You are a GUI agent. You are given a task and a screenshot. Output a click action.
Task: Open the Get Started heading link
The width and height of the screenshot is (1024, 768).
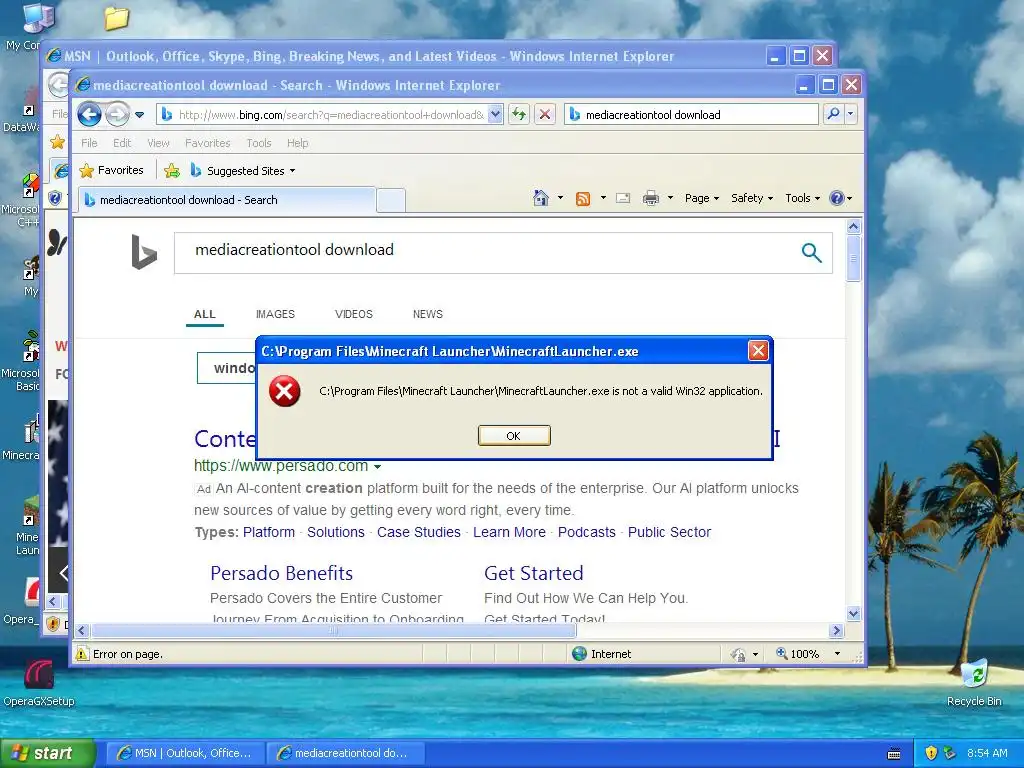coord(534,573)
